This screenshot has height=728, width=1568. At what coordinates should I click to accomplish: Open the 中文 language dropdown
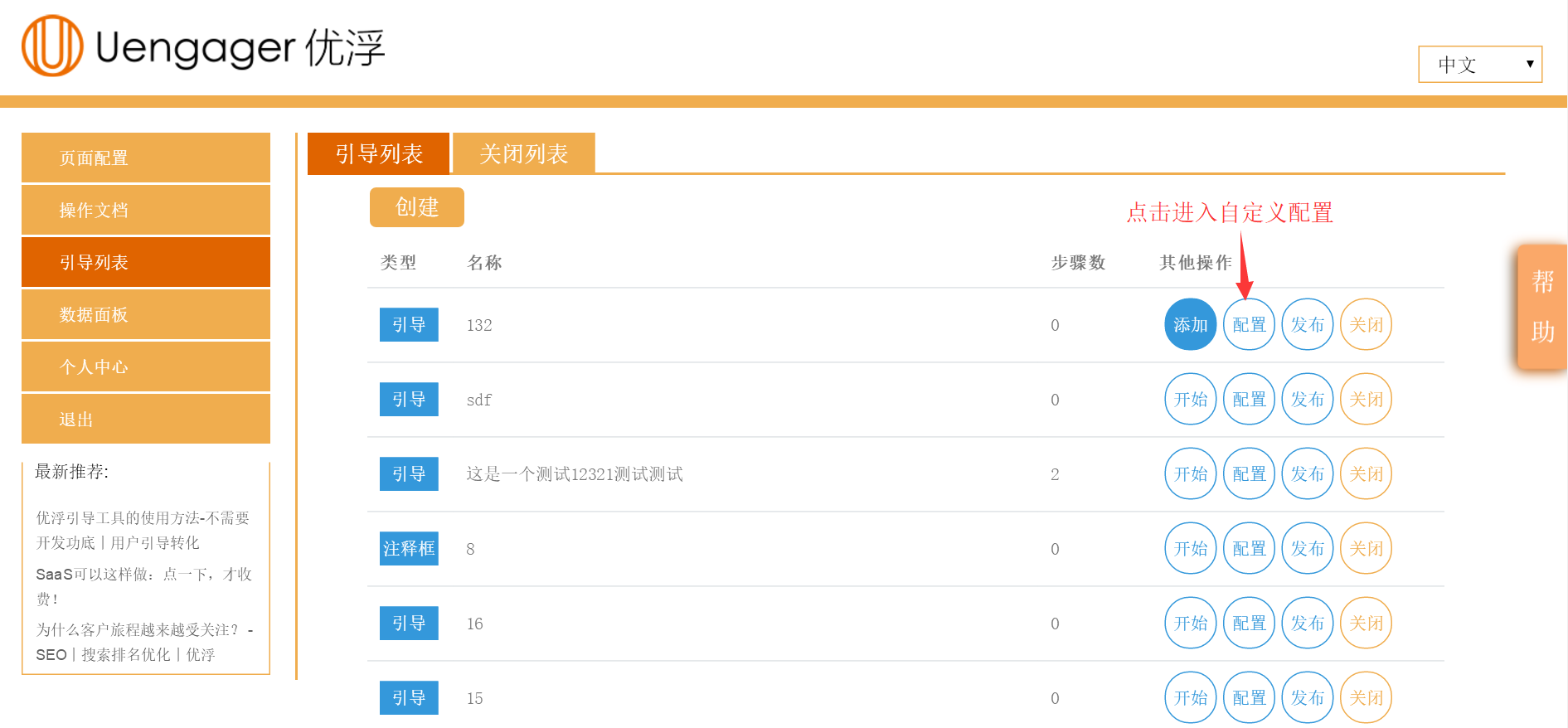click(x=1480, y=65)
